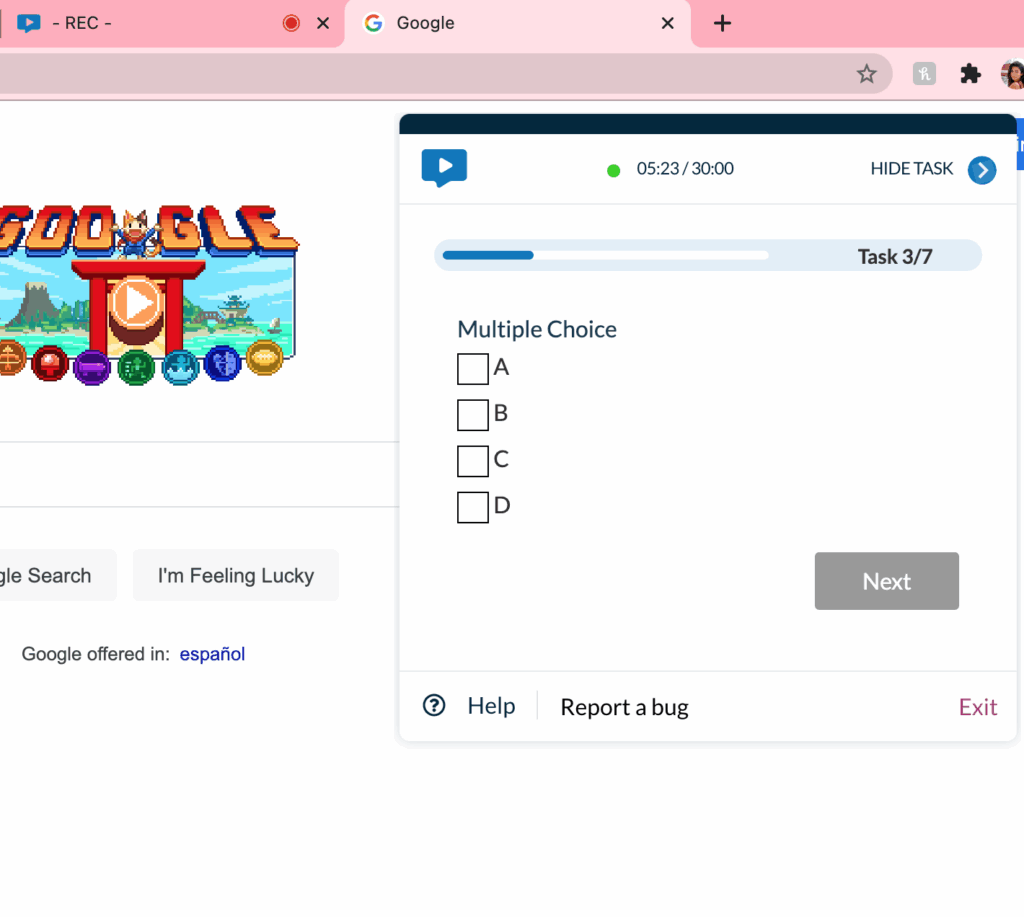The height and width of the screenshot is (917, 1024).
Task: Check answer option A
Action: click(x=472, y=368)
